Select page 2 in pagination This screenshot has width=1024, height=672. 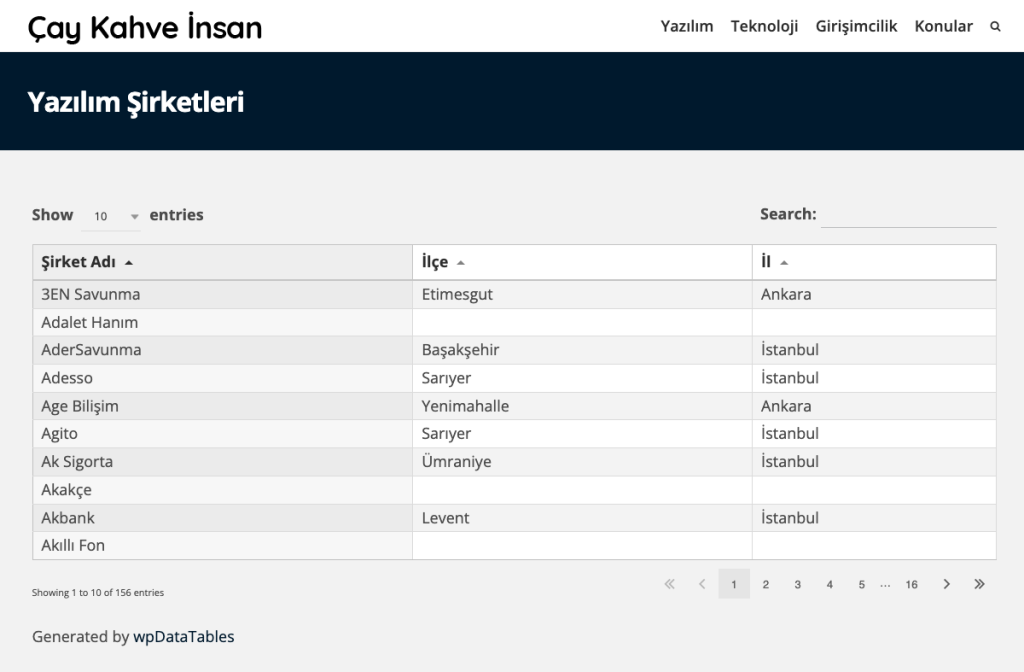click(x=765, y=584)
